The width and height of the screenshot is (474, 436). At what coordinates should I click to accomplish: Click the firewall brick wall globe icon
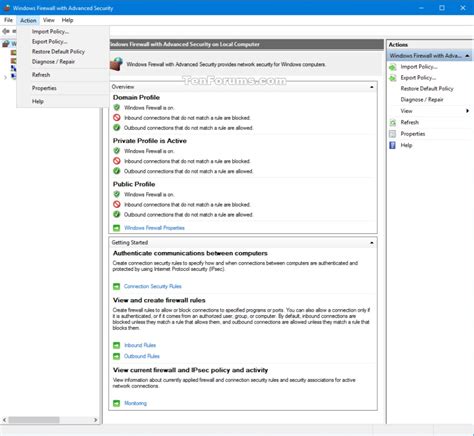(x=117, y=64)
